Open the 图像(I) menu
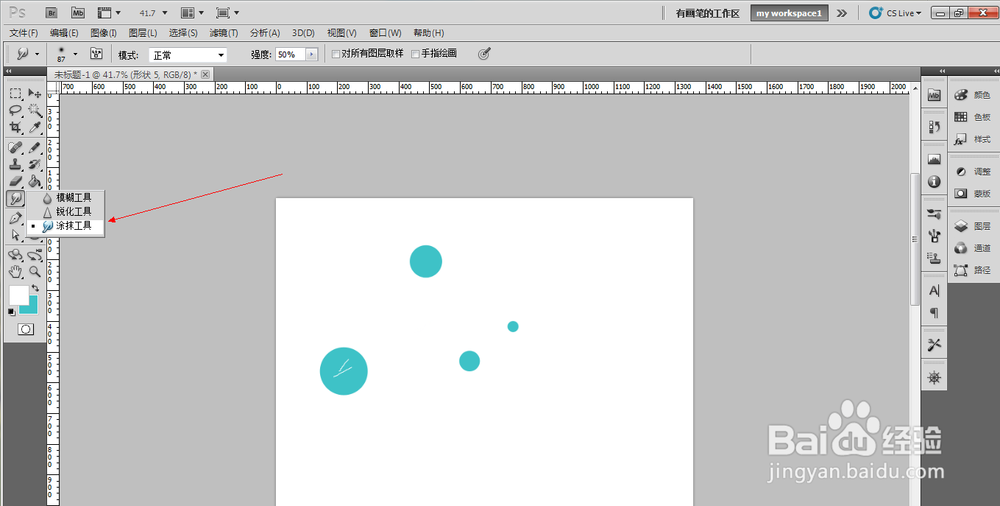Image resolution: width=1000 pixels, height=506 pixels. pos(103,33)
